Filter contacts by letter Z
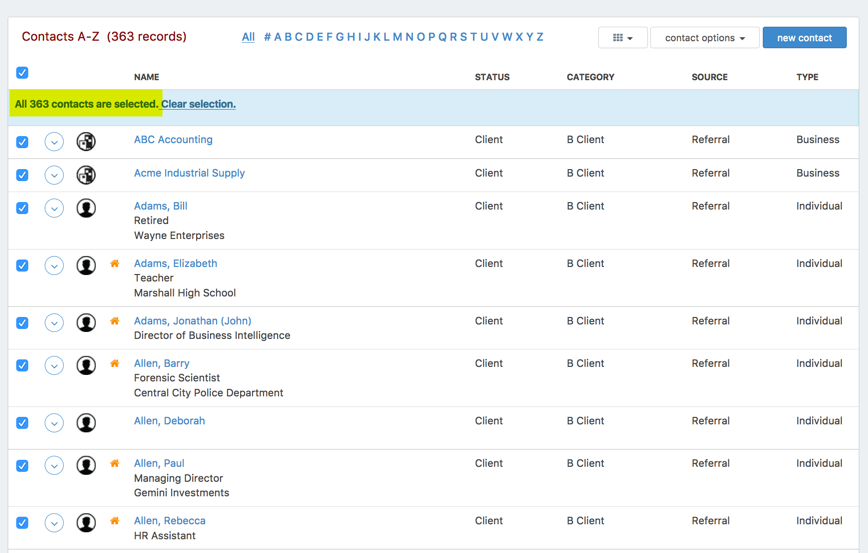This screenshot has height=553, width=868. point(540,37)
